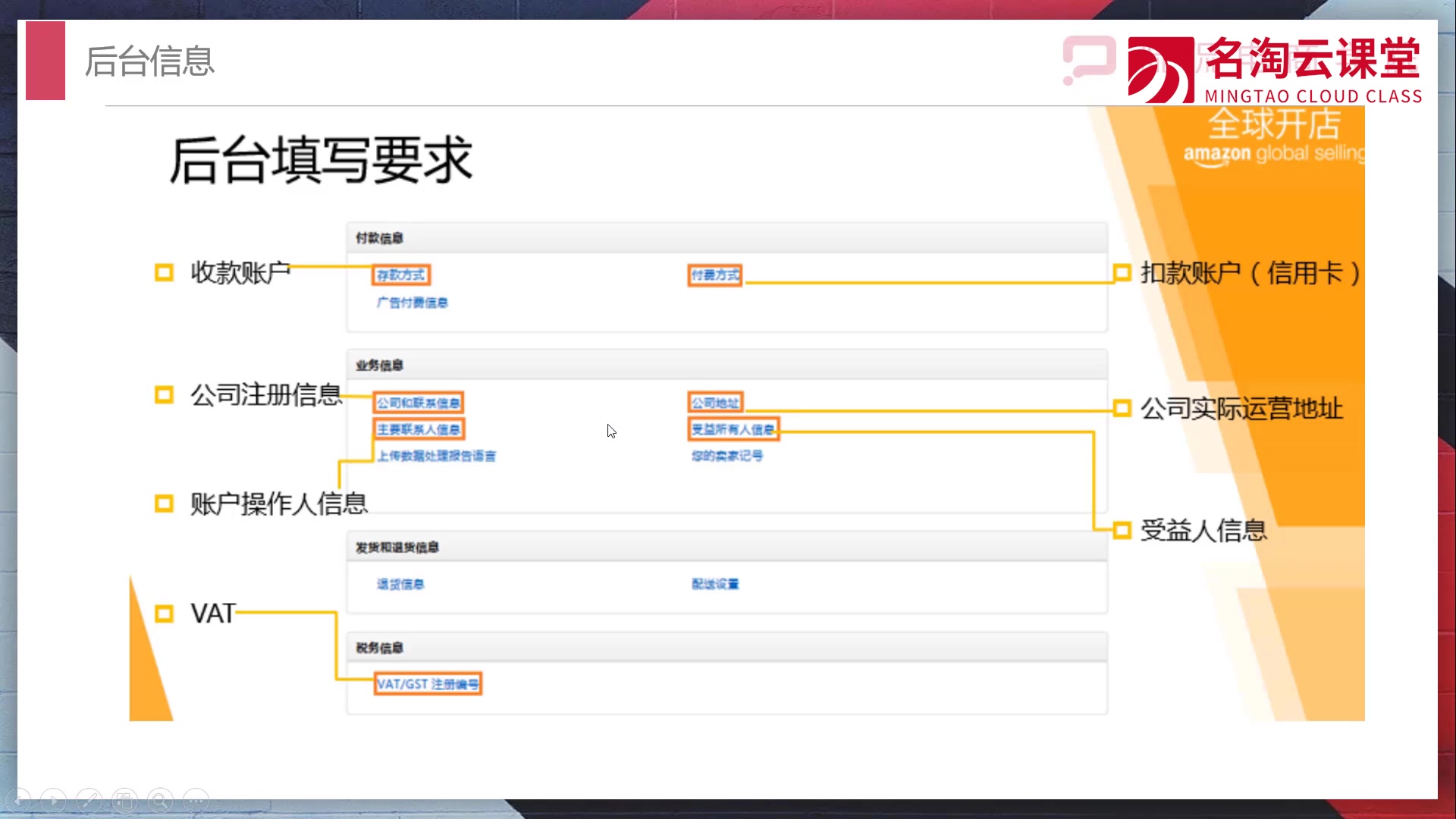The height and width of the screenshot is (819, 1456).
Task: Click the 受益人信息 label
Action: (1203, 530)
